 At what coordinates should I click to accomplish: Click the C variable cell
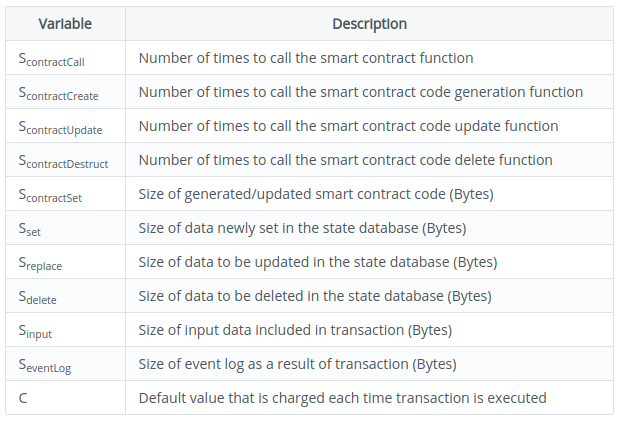pos(24,398)
